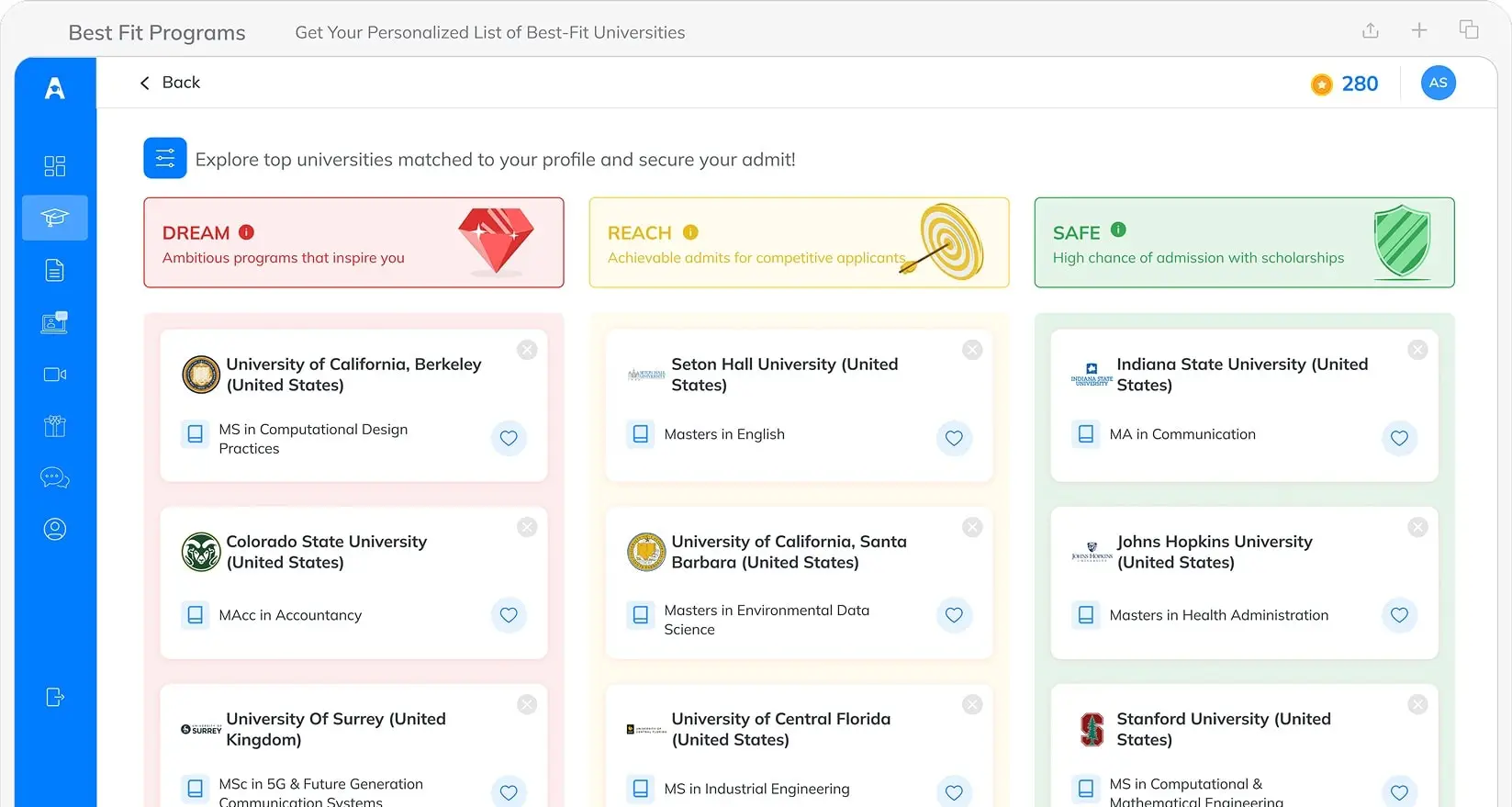The height and width of the screenshot is (807, 1512).
Task: Dismiss the UC Santa Barbara card
Action: [972, 527]
